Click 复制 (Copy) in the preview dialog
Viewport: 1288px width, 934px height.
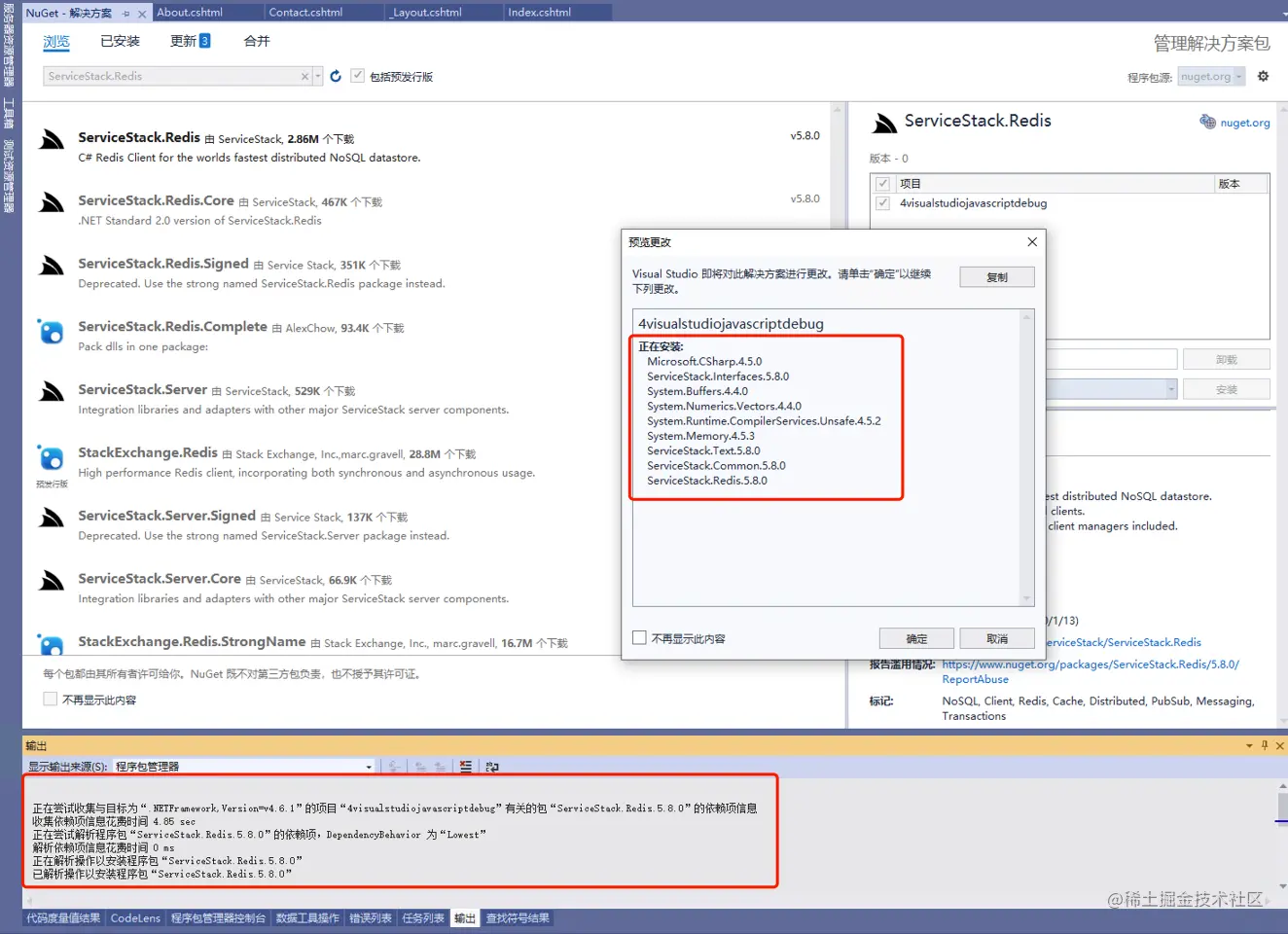[997, 277]
